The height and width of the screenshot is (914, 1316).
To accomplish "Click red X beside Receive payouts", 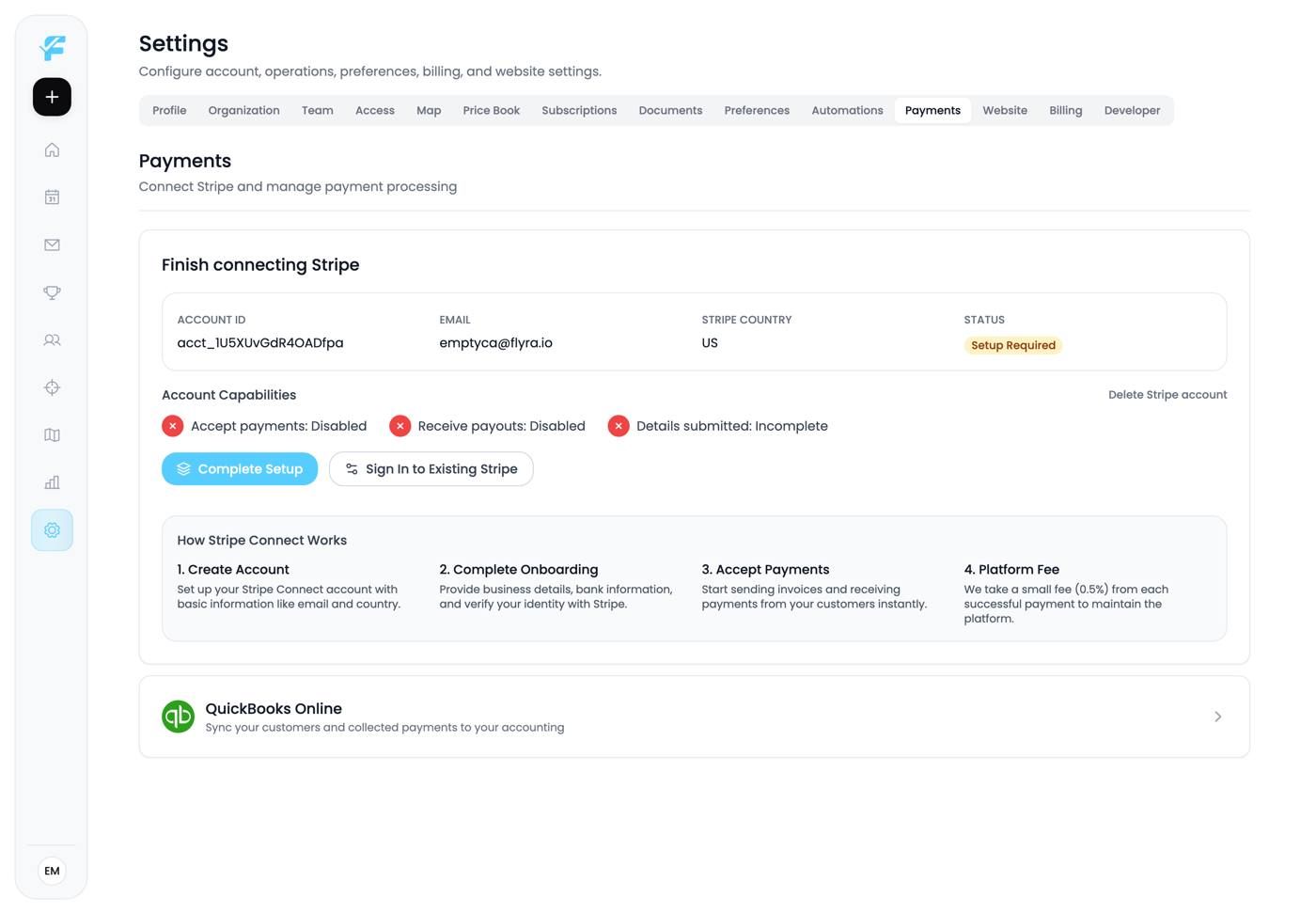I will (400, 426).
